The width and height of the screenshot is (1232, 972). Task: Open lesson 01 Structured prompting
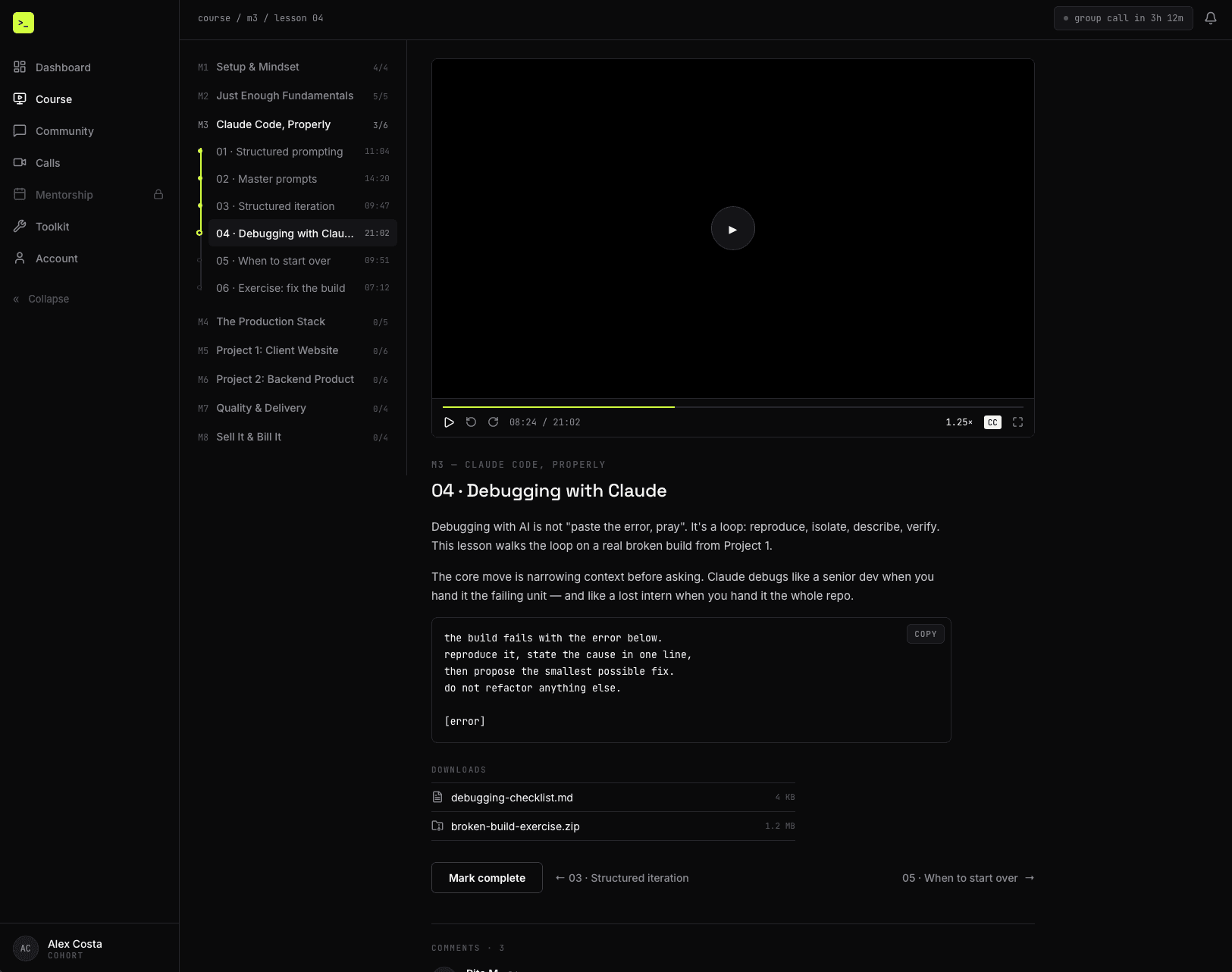pyautogui.click(x=303, y=152)
